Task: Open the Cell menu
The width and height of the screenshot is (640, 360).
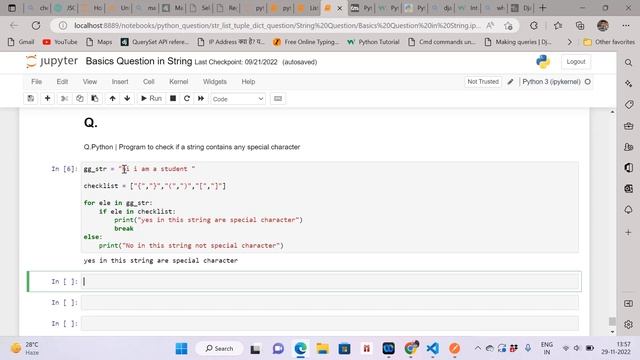Action: tap(149, 82)
